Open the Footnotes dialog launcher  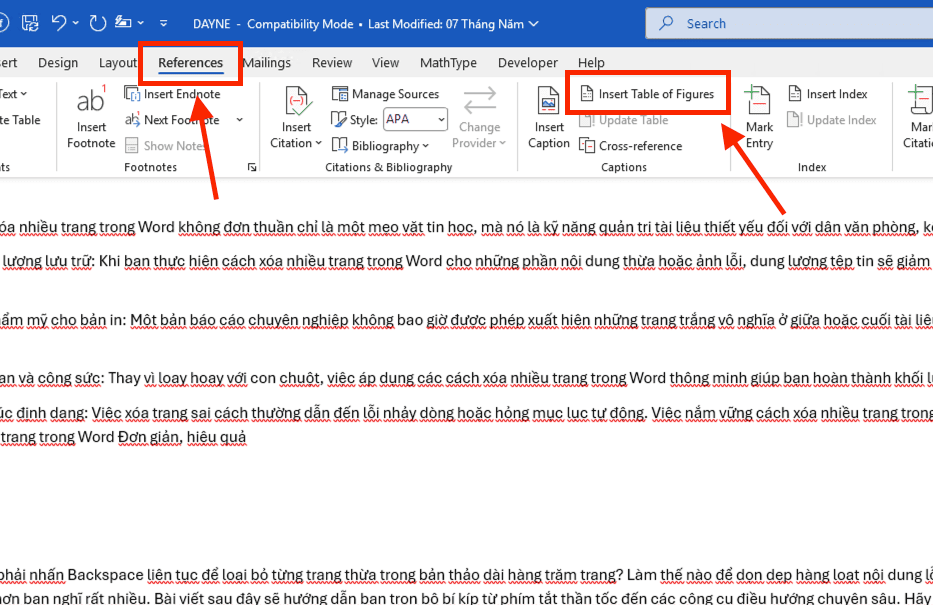(x=252, y=167)
